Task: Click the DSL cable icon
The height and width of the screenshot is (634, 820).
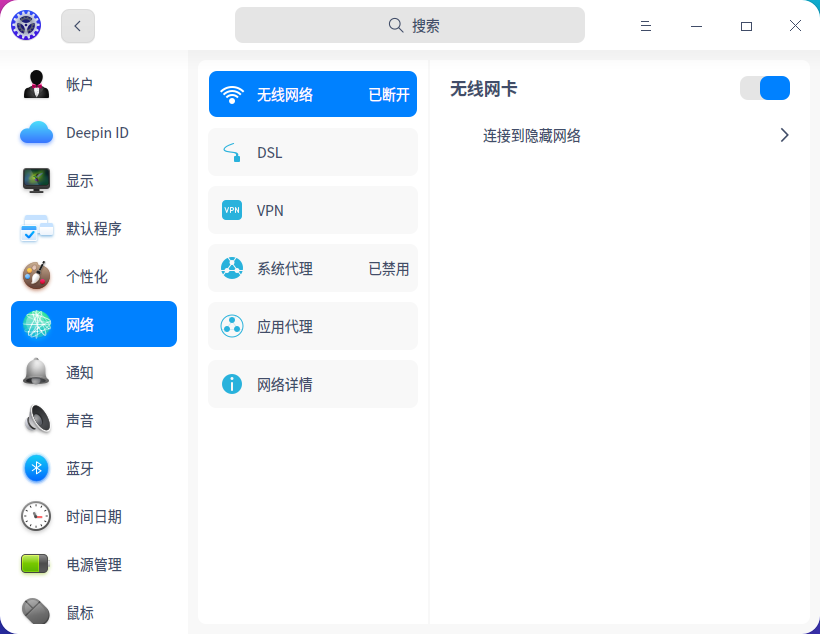Action: click(x=232, y=152)
